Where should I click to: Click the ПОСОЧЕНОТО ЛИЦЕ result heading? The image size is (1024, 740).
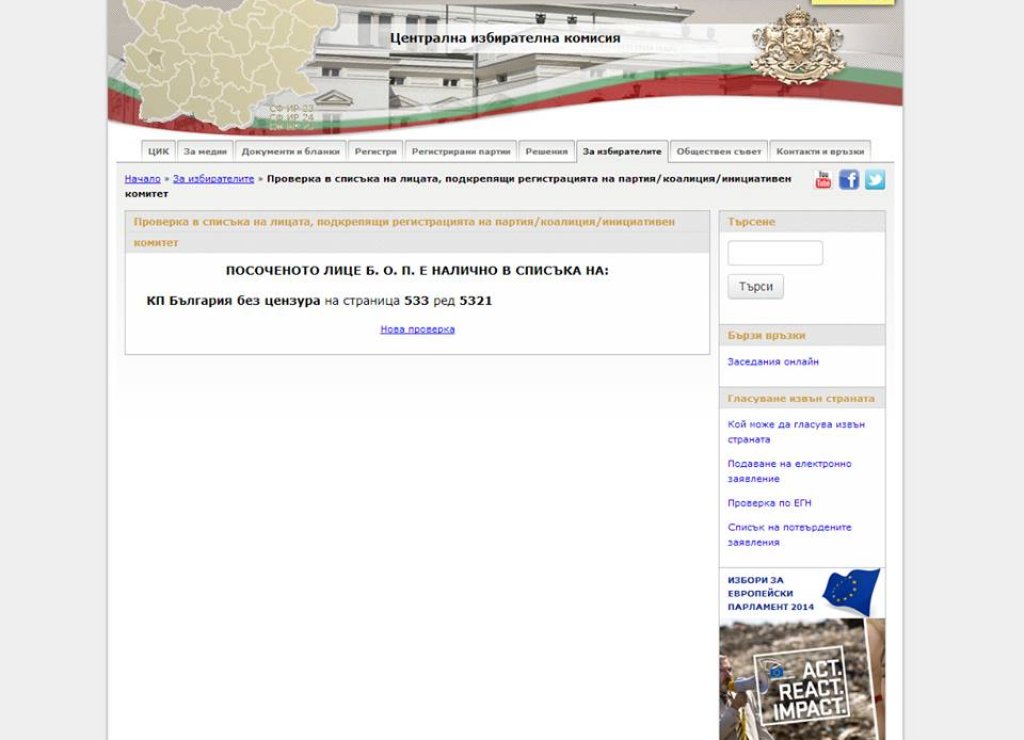pos(417,270)
